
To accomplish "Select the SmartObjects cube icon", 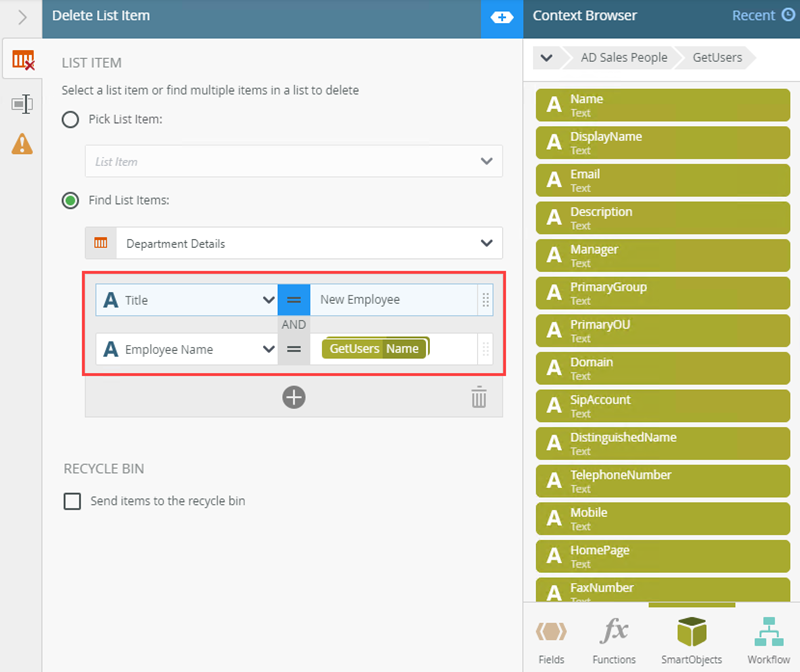I will tap(691, 632).
